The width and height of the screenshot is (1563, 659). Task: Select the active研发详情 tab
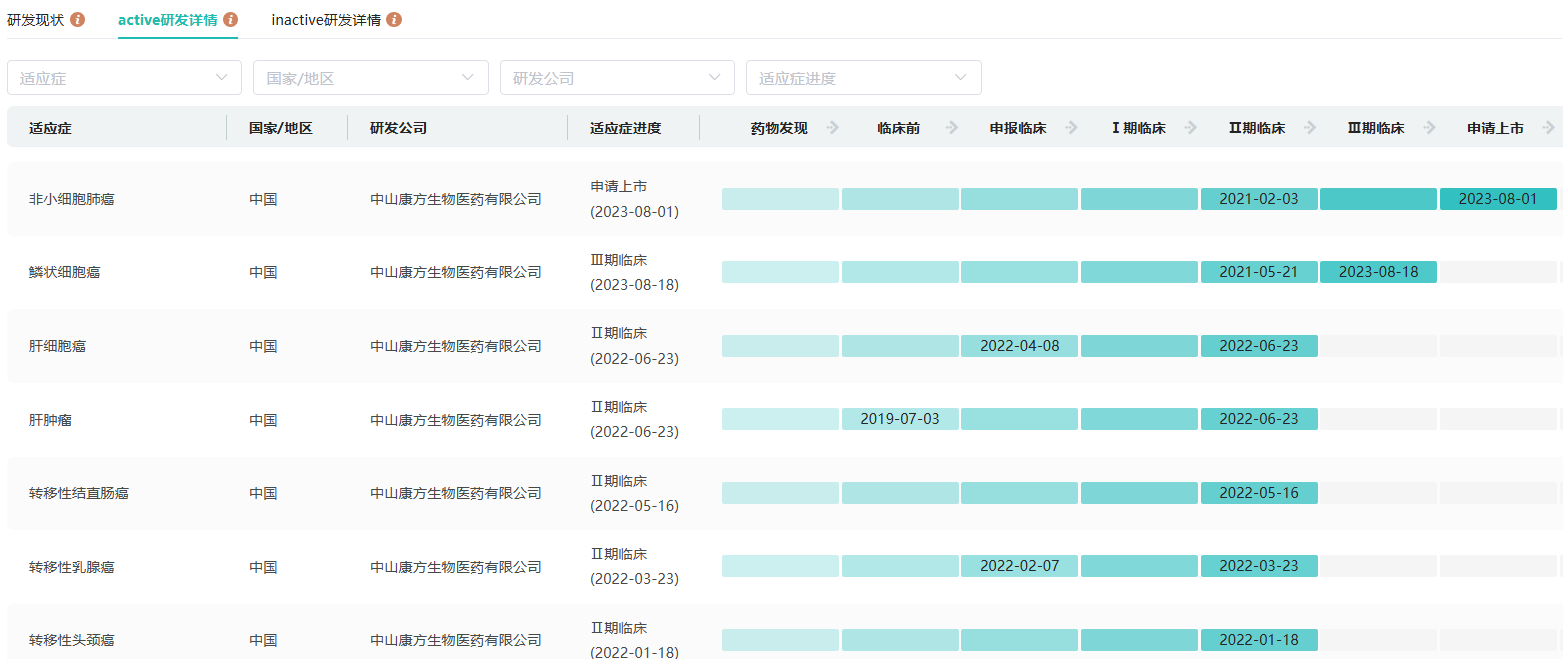167,20
